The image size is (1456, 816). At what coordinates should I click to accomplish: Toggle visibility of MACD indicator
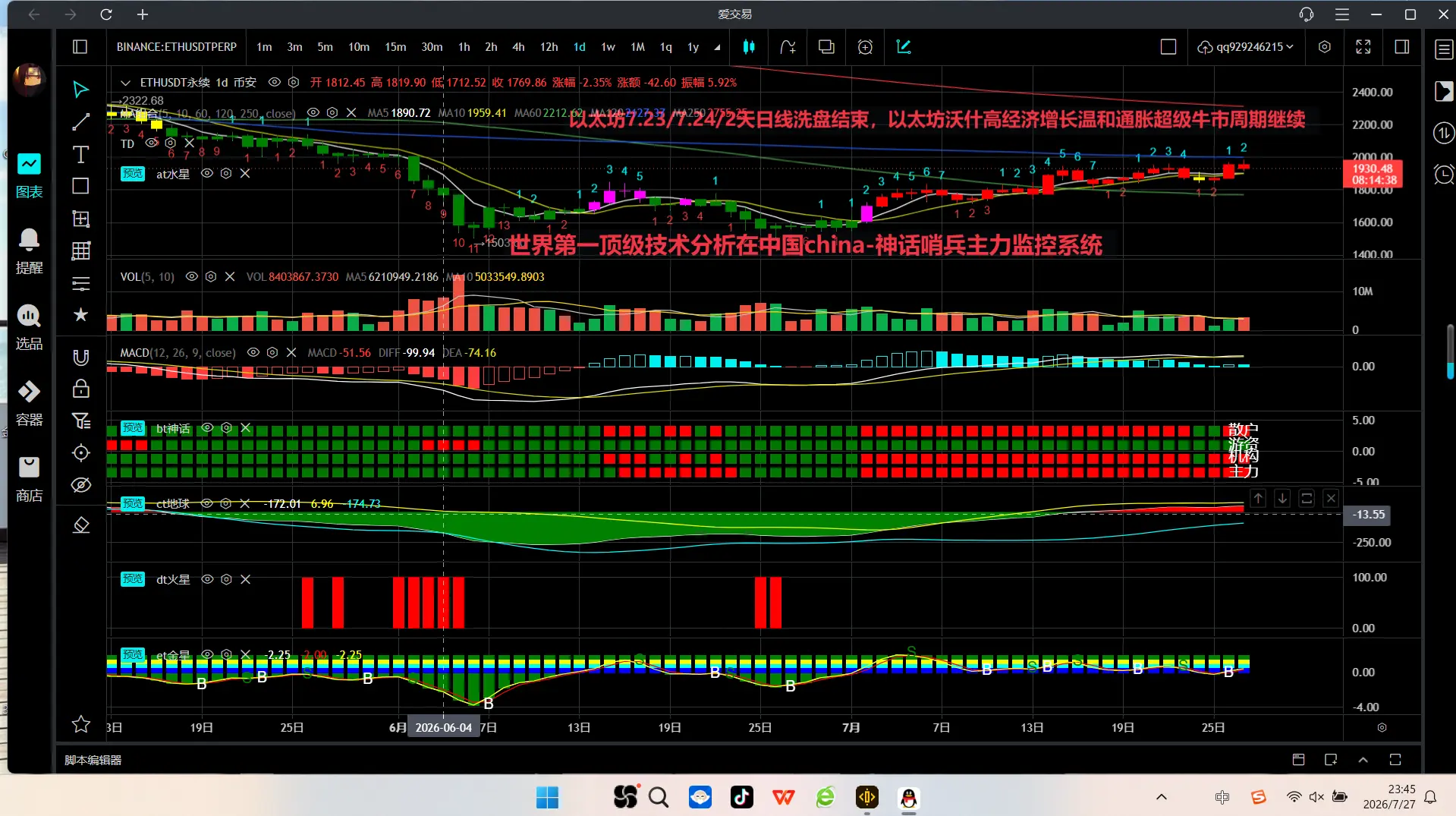point(253,353)
